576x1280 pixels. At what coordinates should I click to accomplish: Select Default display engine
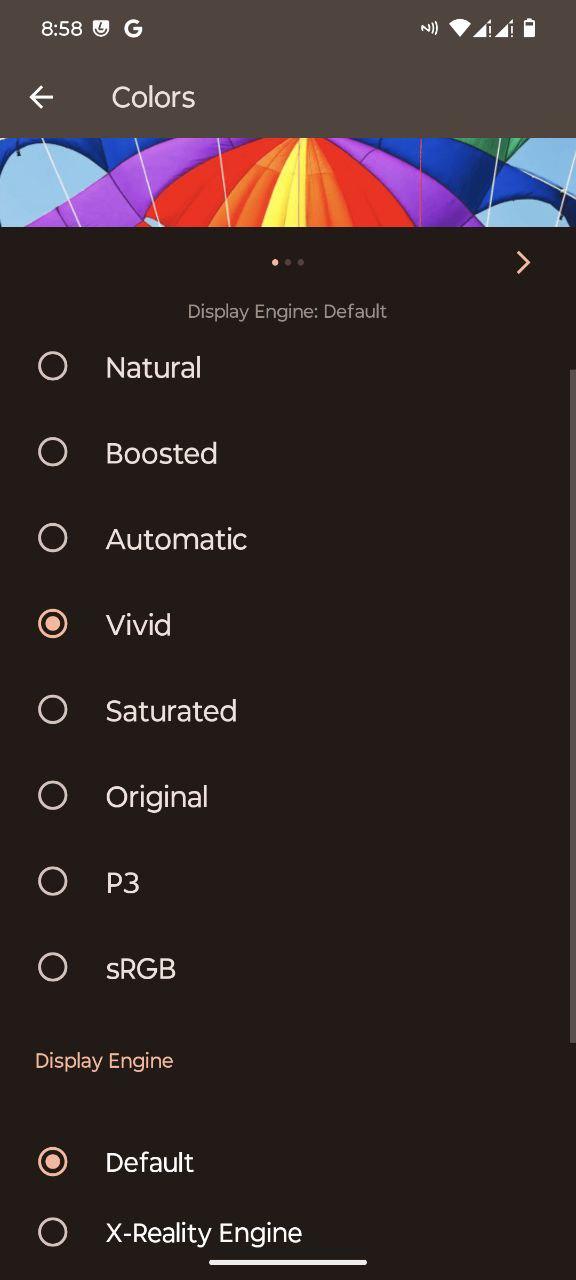[x=288, y=1162]
